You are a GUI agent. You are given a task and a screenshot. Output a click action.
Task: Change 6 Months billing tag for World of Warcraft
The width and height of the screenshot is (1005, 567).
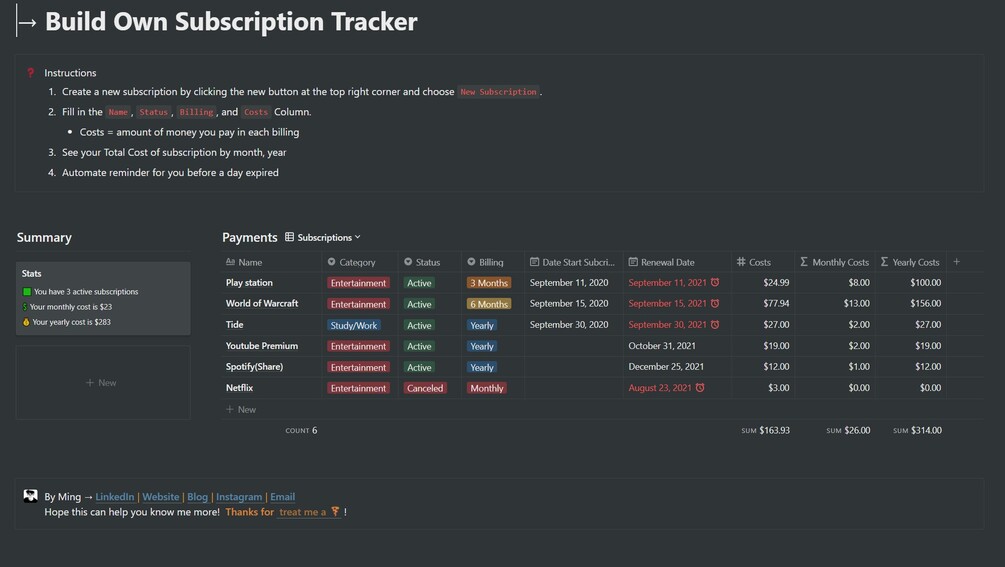[488, 304]
